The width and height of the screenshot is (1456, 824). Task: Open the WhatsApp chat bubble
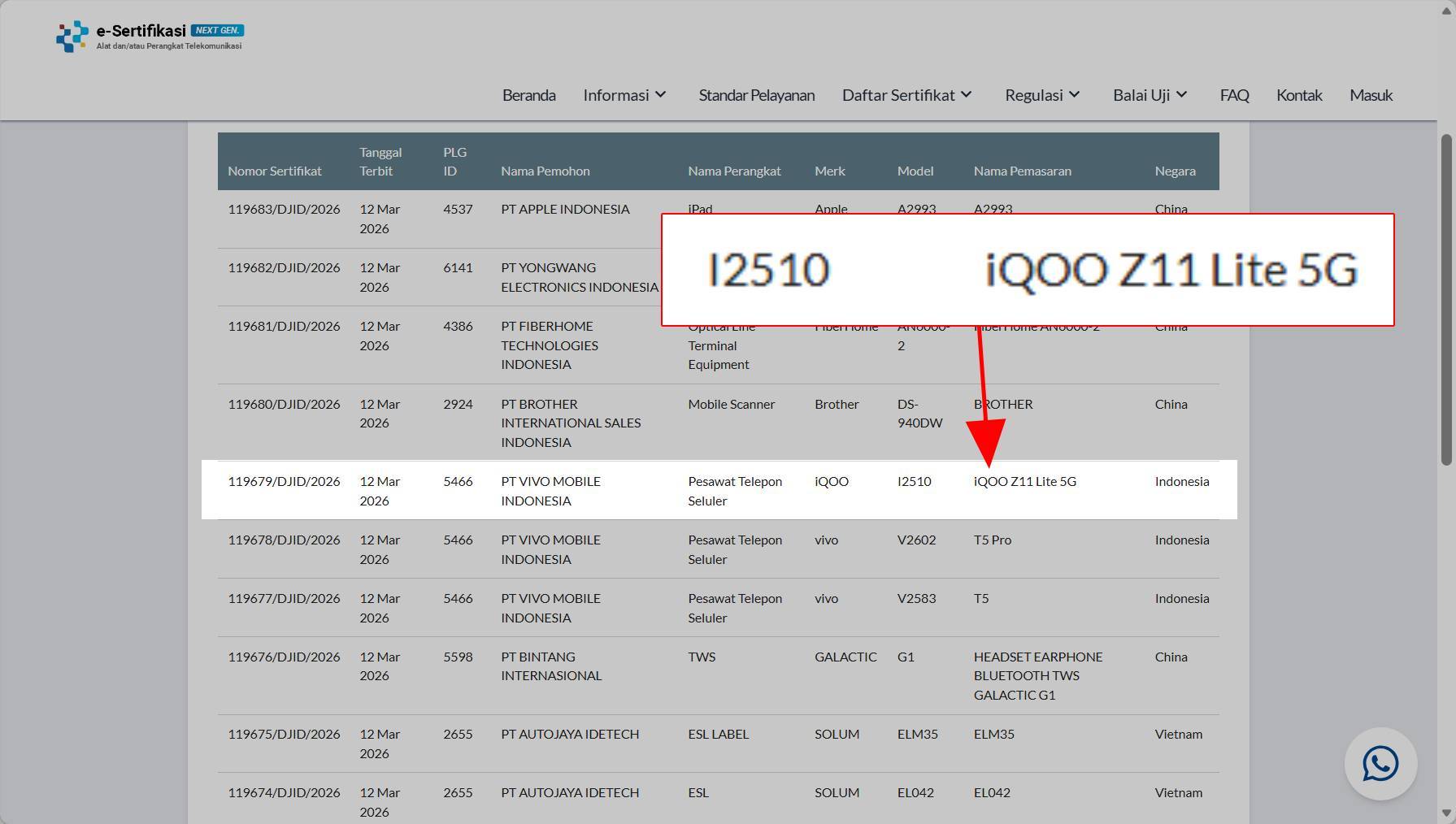[1380, 764]
